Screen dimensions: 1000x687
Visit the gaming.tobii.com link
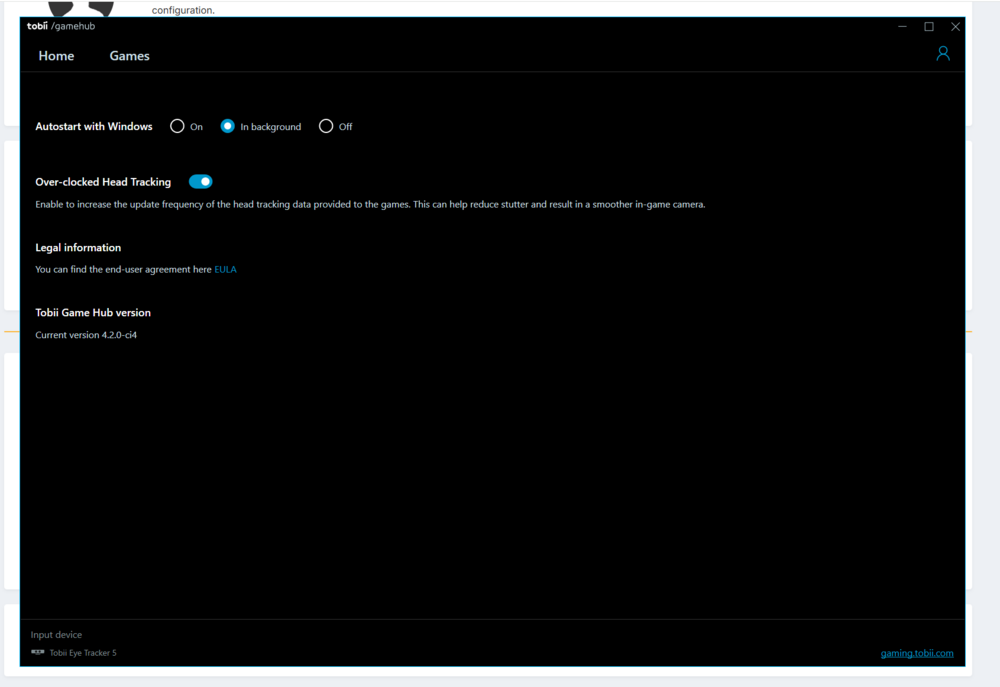coord(917,653)
